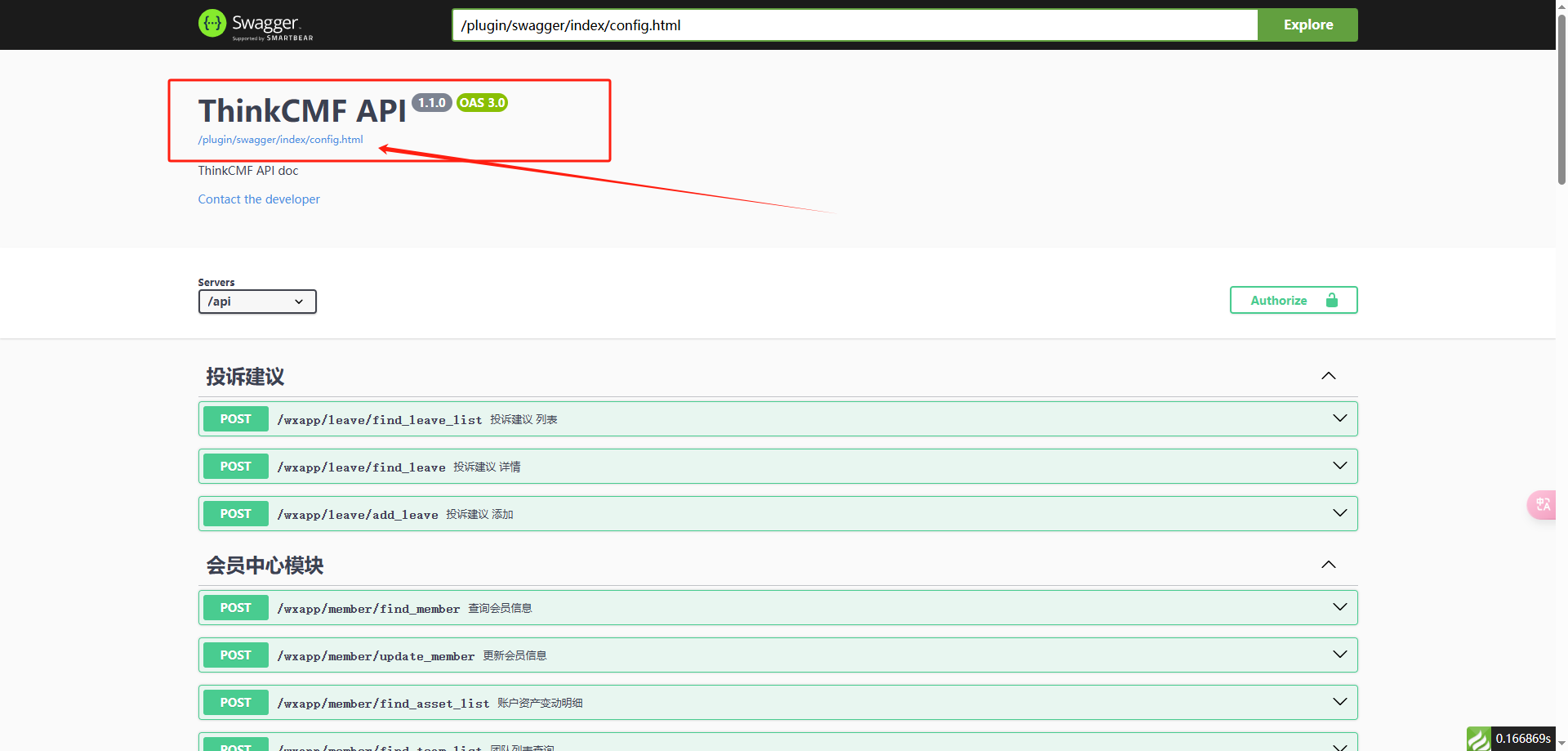Click the OAS 3.0 badge

click(482, 103)
